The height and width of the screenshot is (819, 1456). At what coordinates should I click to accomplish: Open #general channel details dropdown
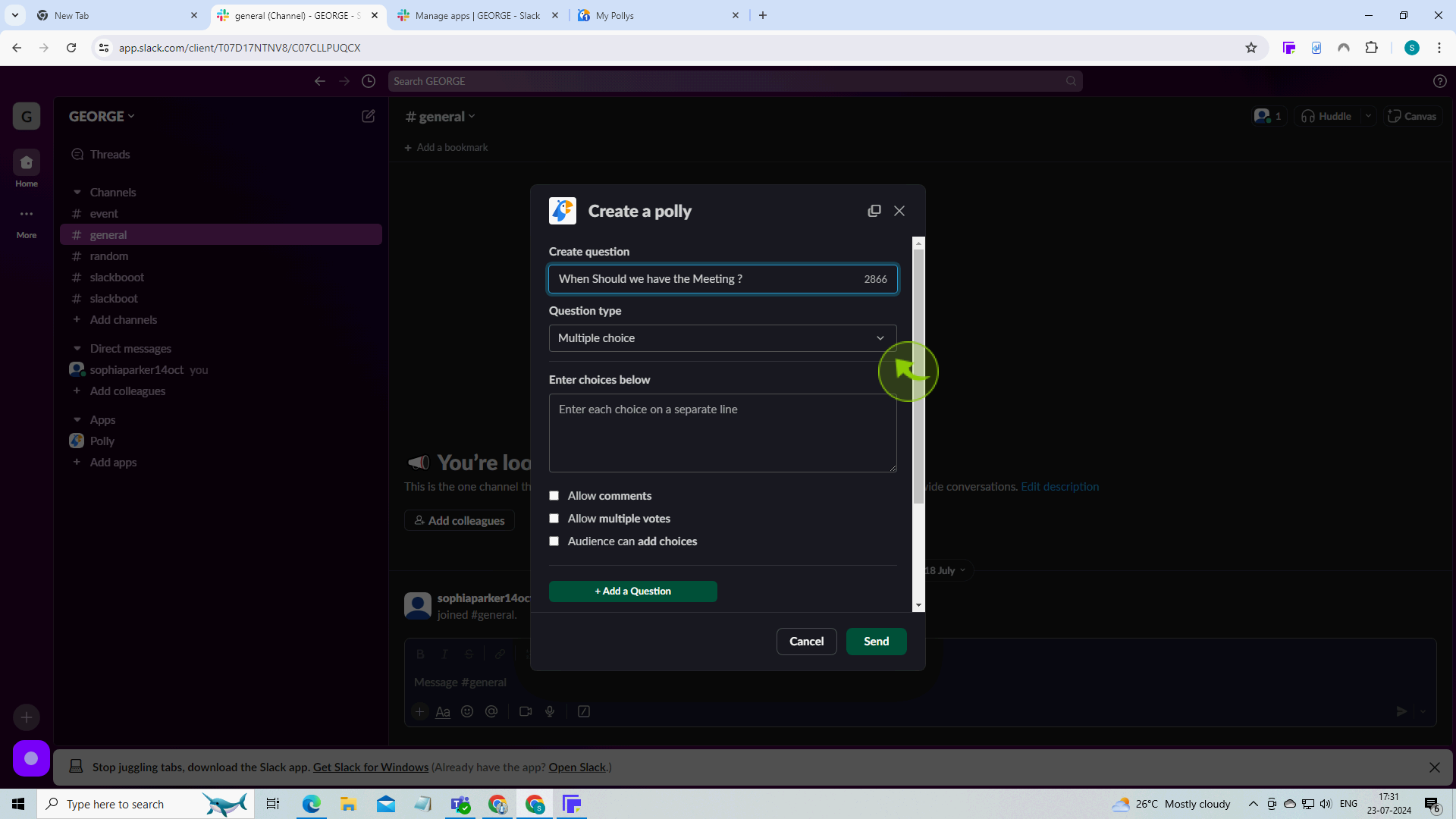pyautogui.click(x=441, y=116)
